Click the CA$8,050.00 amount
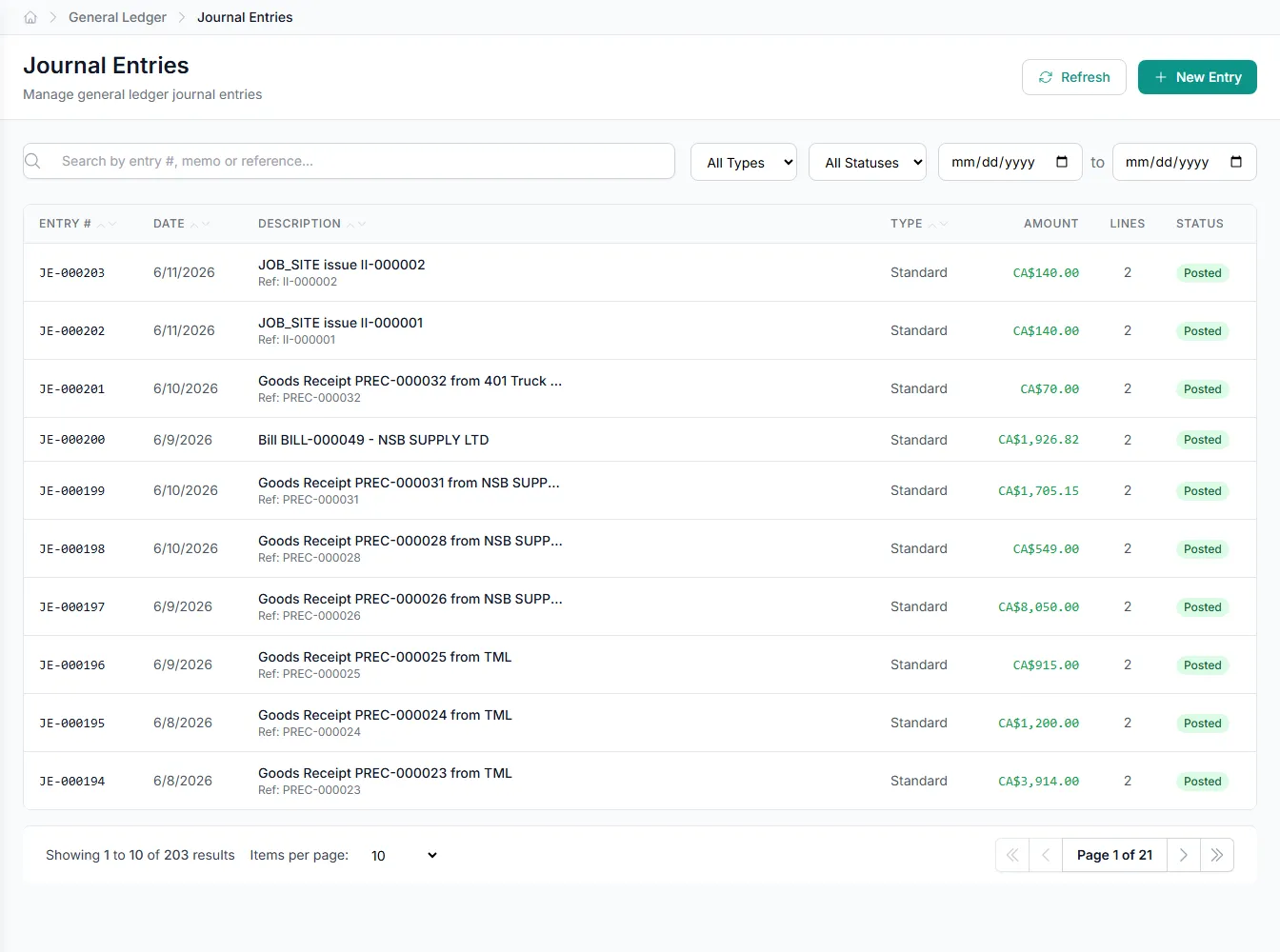1280x952 pixels. 1038,606
